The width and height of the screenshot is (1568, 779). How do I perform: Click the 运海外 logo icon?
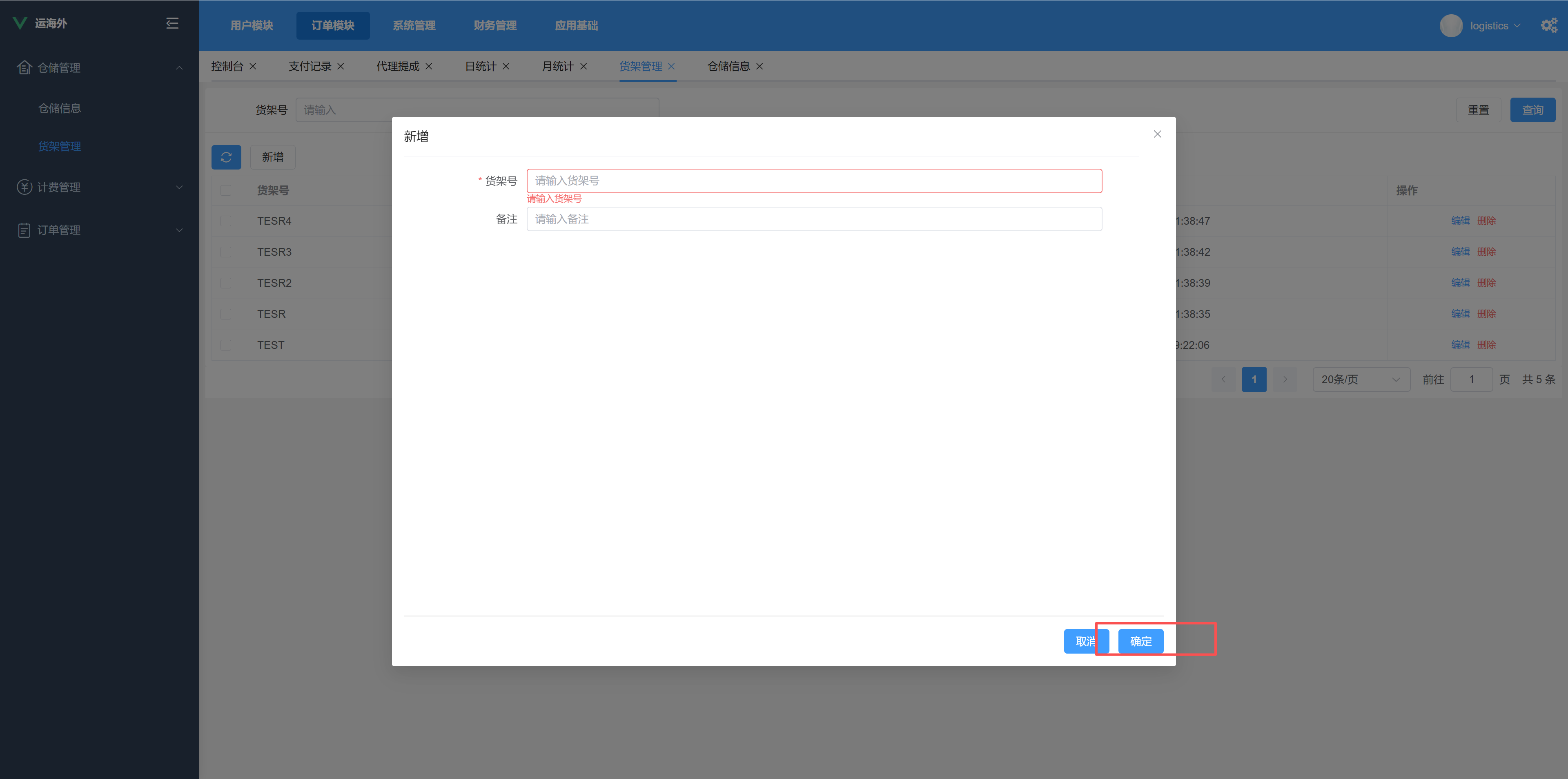(20, 23)
